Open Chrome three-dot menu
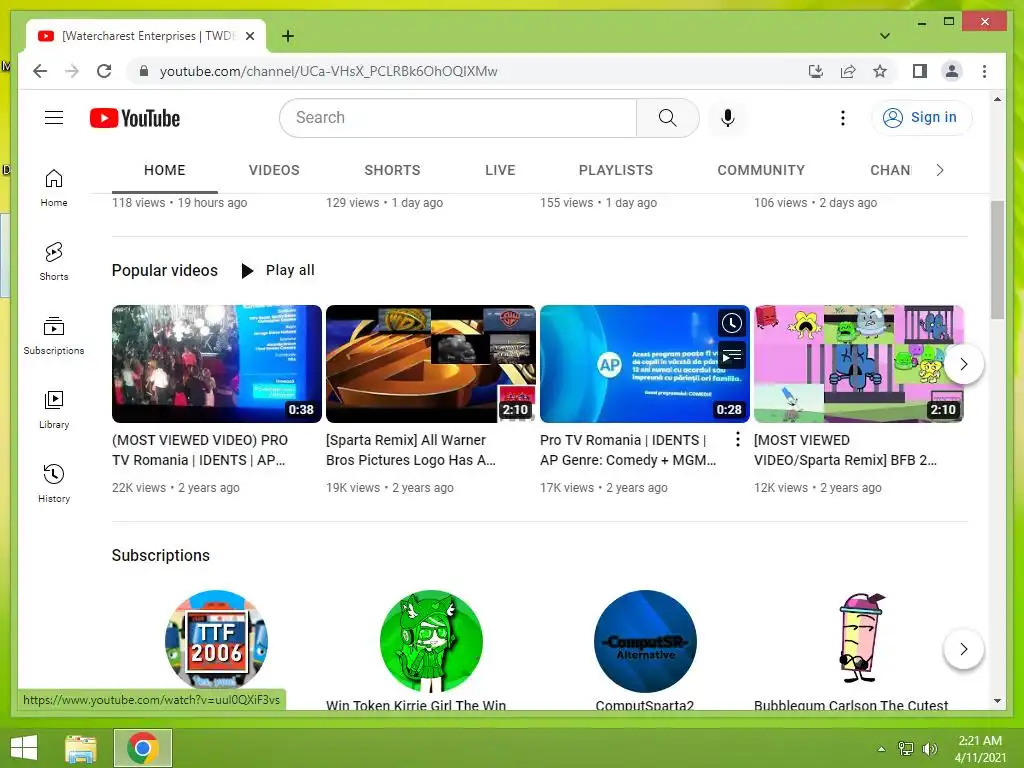 pyautogui.click(x=984, y=71)
